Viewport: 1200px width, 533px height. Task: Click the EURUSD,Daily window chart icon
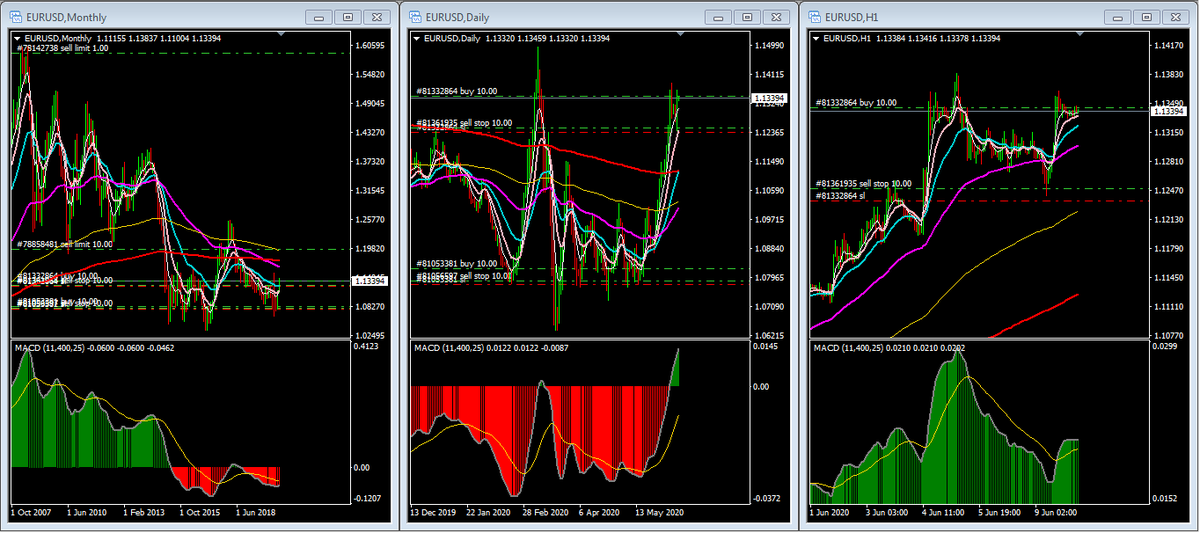click(x=415, y=17)
